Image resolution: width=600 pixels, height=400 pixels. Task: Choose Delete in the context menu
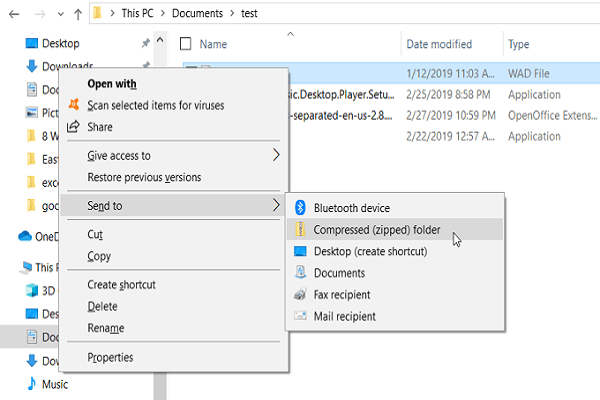pyautogui.click(x=102, y=306)
